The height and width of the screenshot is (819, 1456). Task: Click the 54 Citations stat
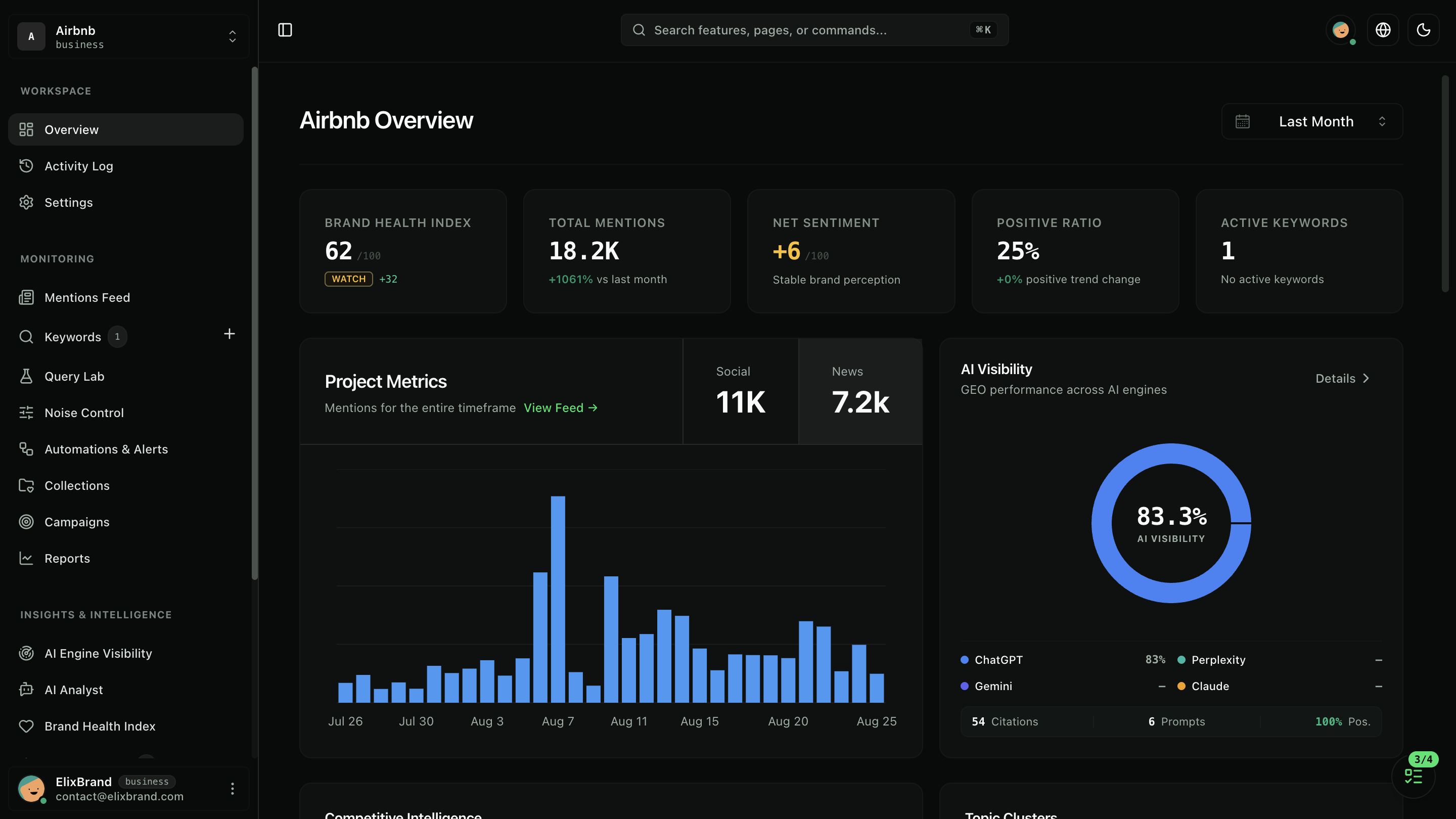tap(1005, 722)
